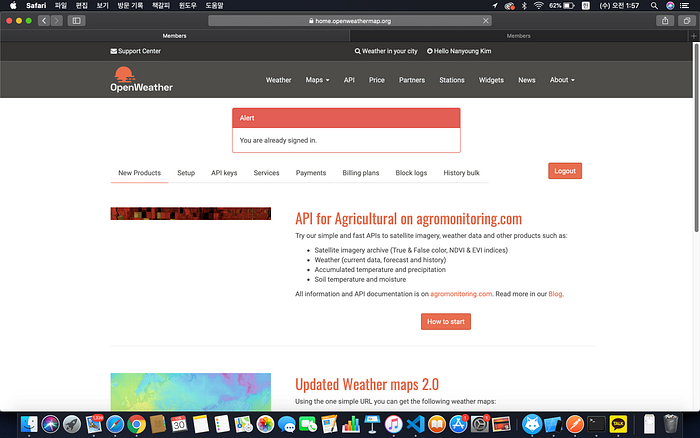
Task: Stop loading with the X in address bar
Action: [x=486, y=21]
